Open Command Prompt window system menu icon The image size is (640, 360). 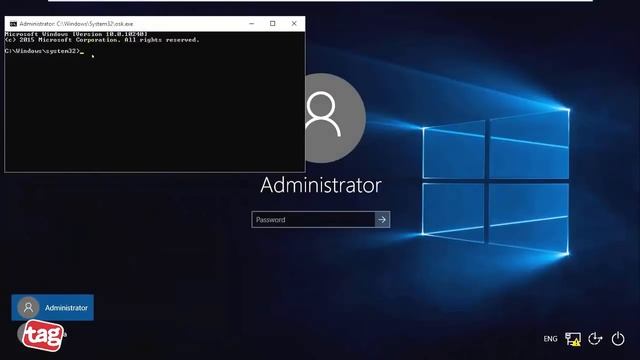point(13,24)
